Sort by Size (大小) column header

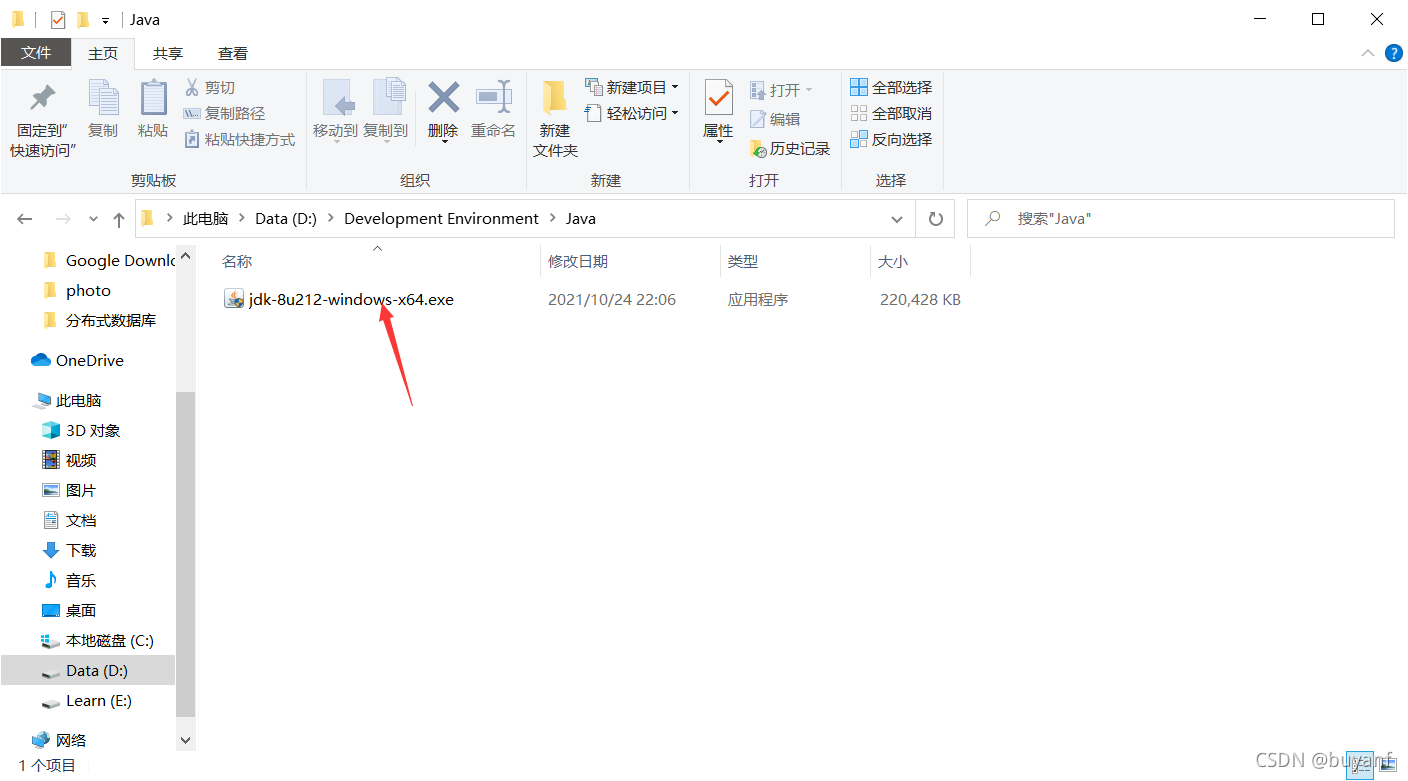pos(893,261)
